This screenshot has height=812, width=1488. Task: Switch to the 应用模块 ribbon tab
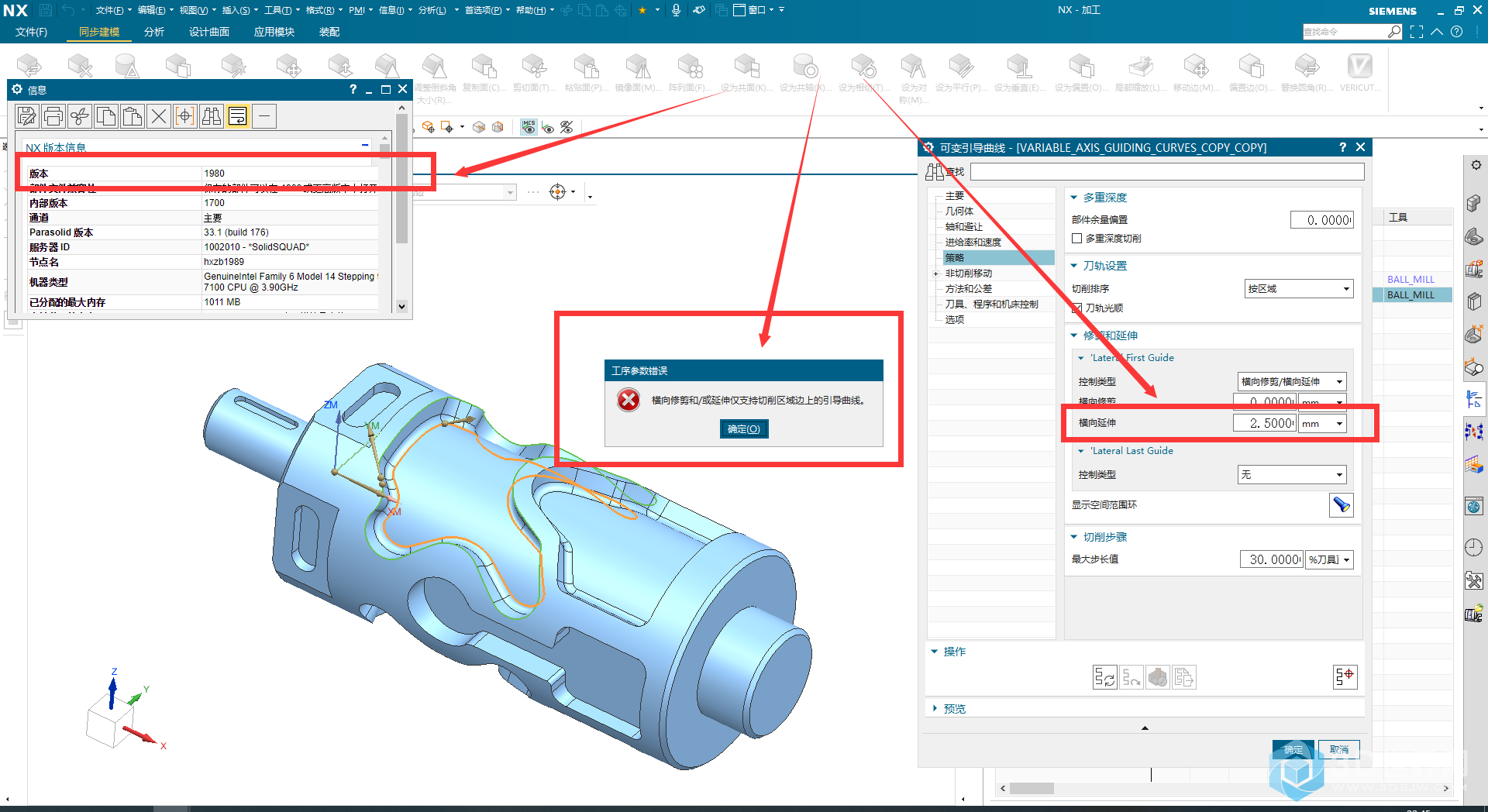[x=274, y=32]
